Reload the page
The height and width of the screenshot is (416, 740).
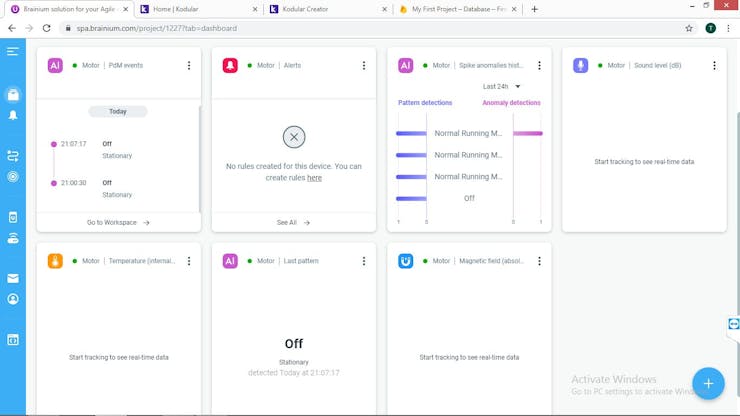[46, 28]
